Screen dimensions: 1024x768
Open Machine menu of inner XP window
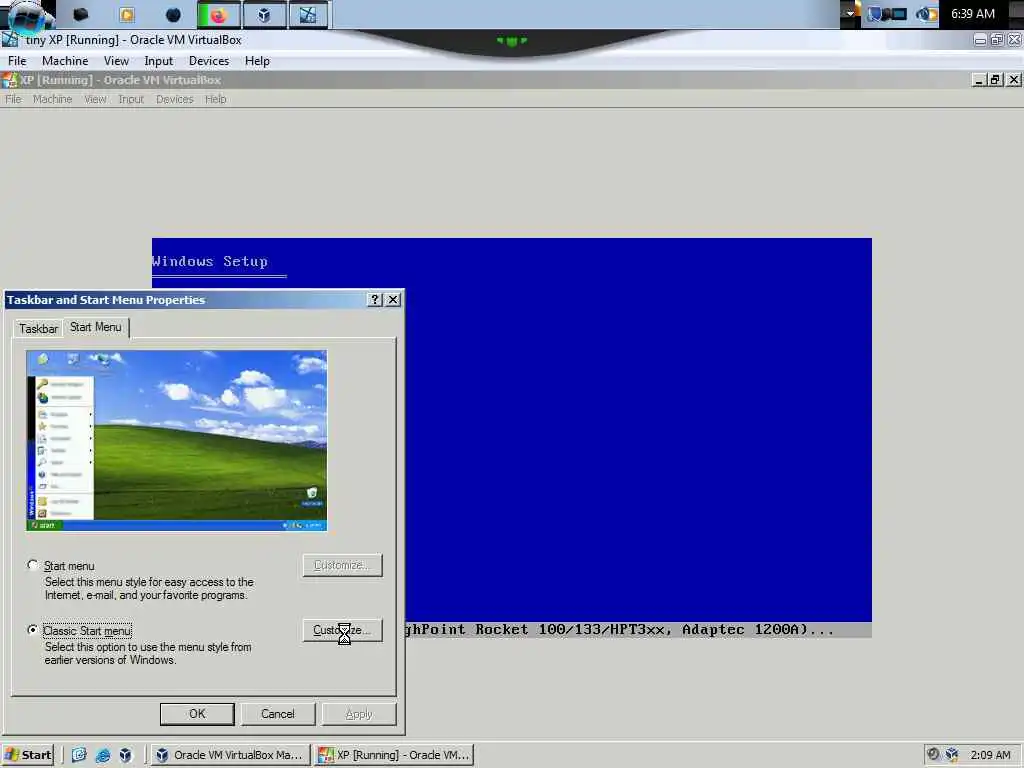tap(52, 99)
